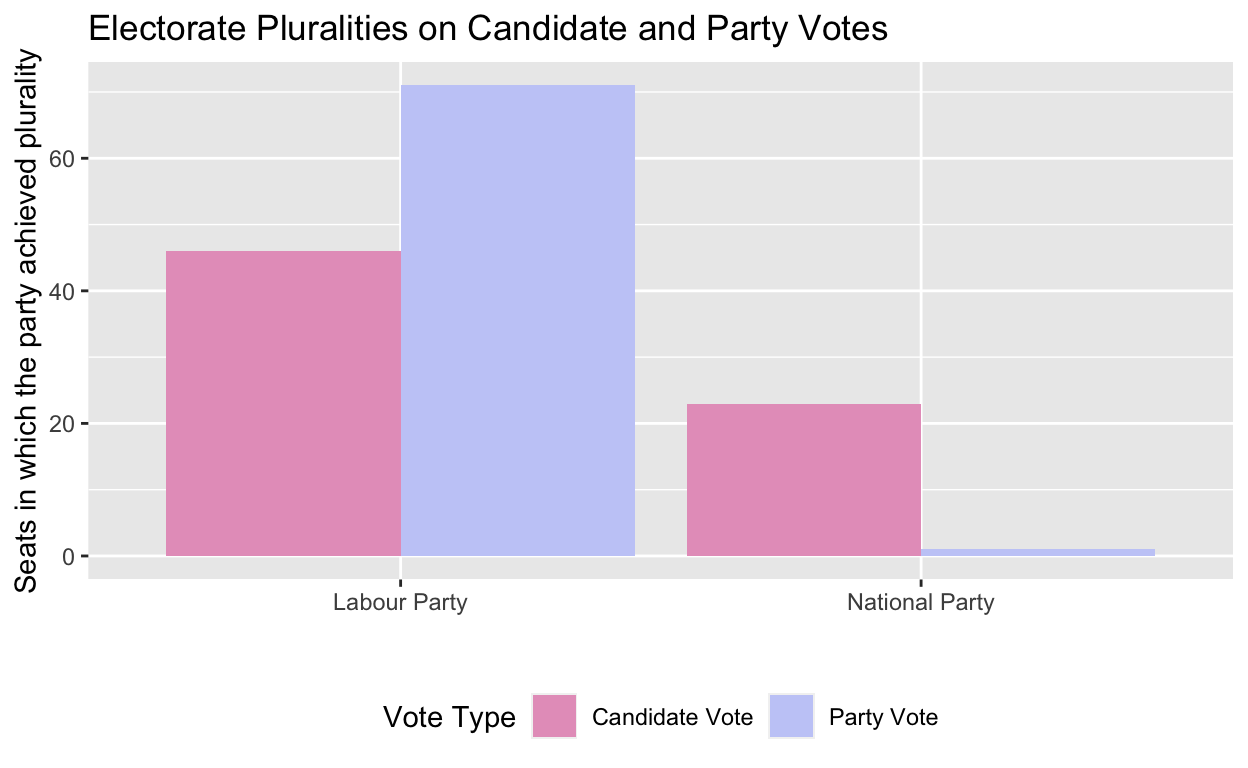Click the lavender Party Vote legend swatch
Image resolution: width=1248 pixels, height=768 pixels.
point(791,716)
